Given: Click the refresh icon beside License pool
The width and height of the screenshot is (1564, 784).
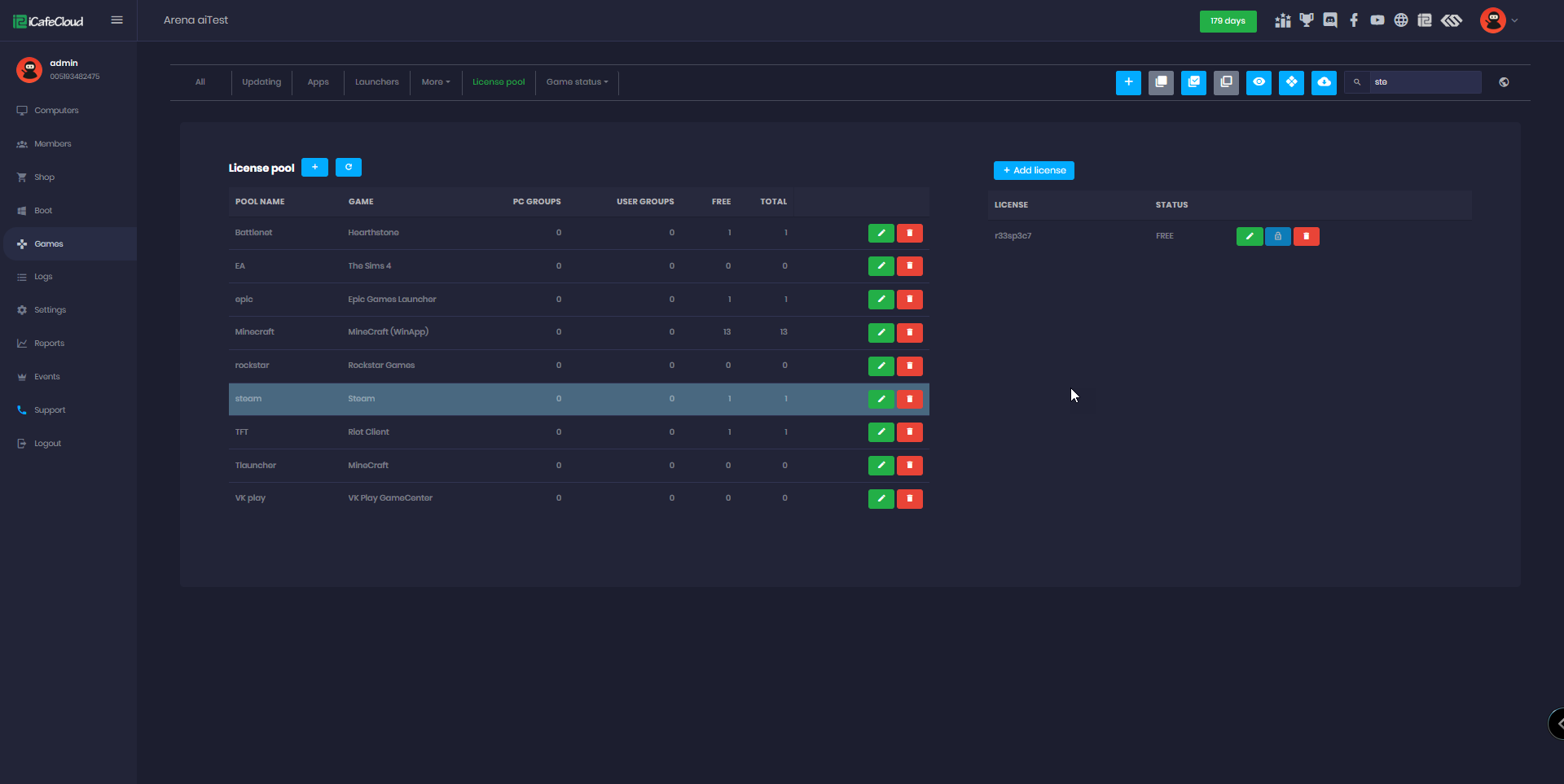Looking at the screenshot, I should (x=349, y=168).
